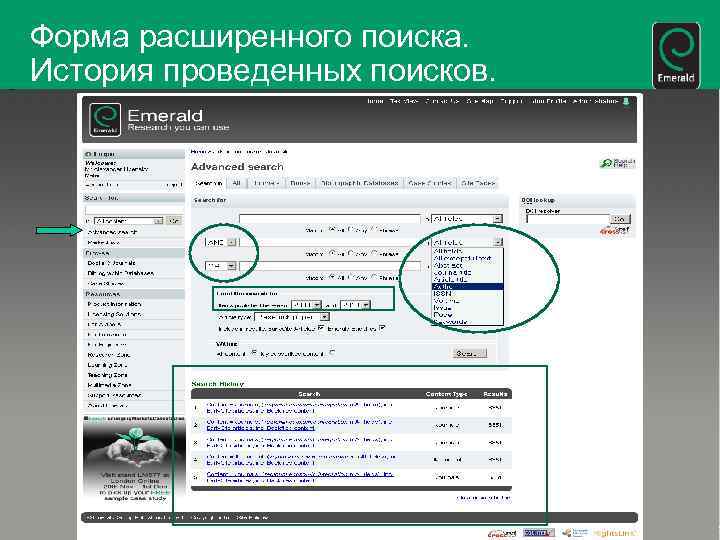720x540 pixels.
Task: Open the end year dropdown
Action: pyautogui.click(x=355, y=305)
